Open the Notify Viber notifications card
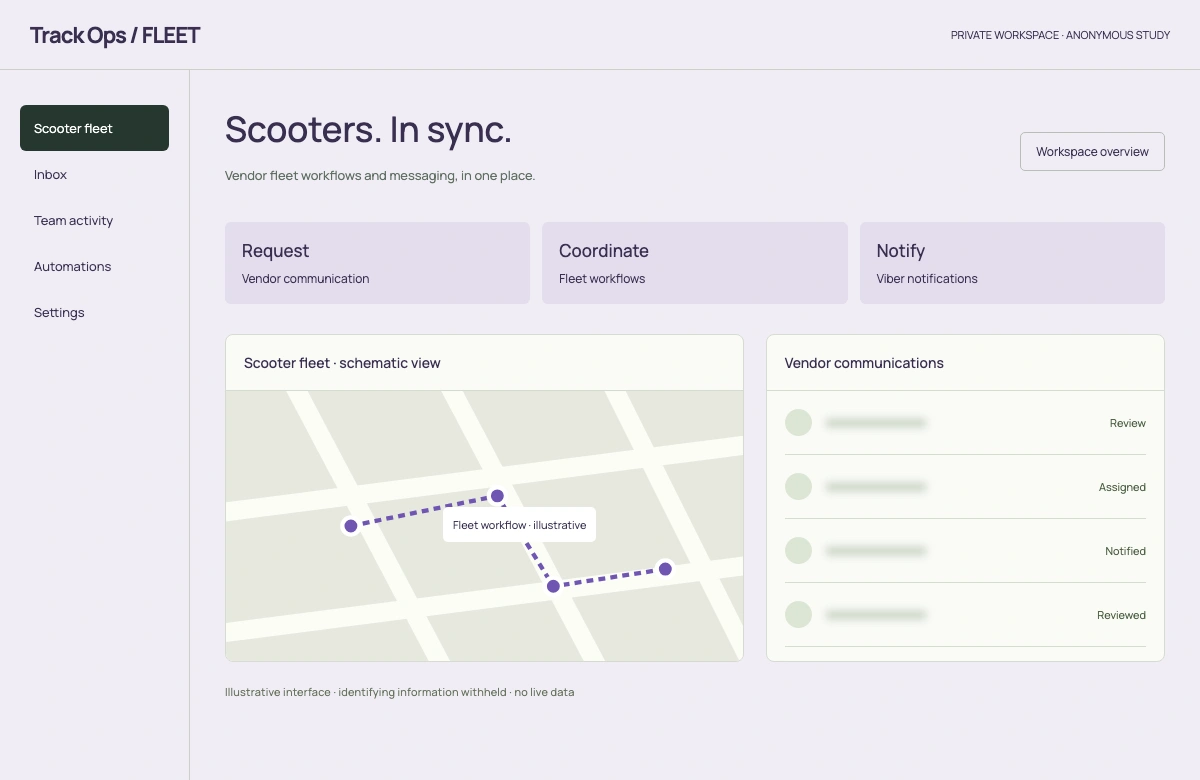This screenshot has height=780, width=1200. [x=1012, y=263]
